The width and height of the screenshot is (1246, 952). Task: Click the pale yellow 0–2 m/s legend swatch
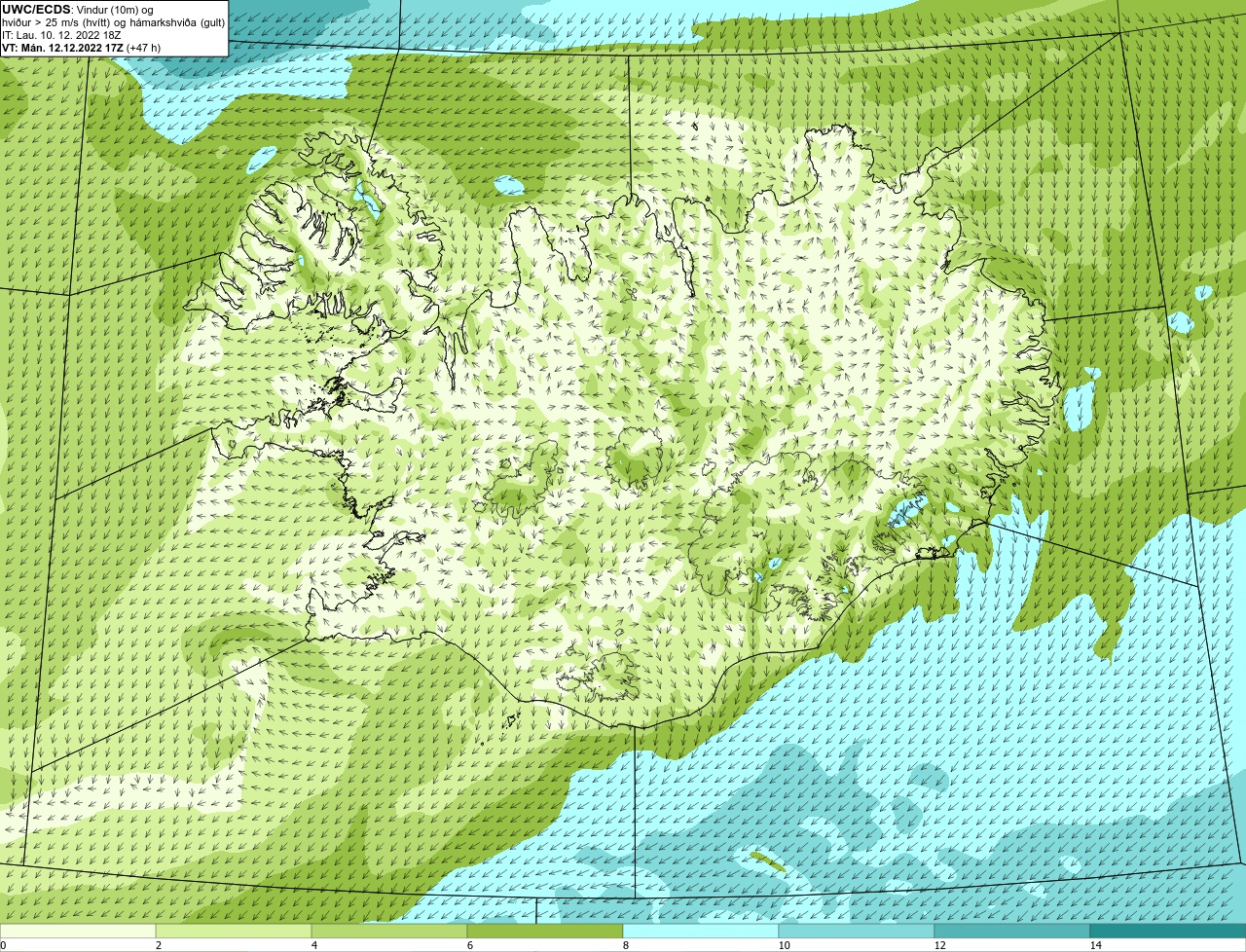pos(78,931)
